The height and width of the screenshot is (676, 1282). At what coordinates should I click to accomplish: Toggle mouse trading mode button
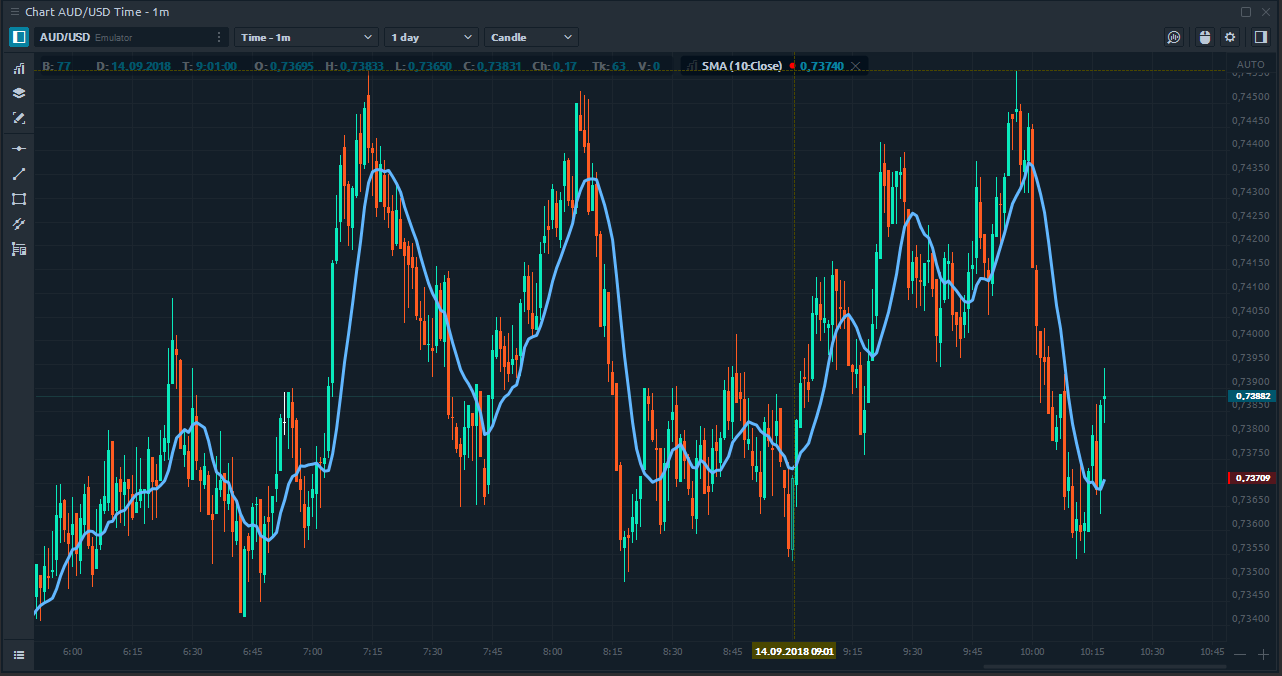point(1204,37)
